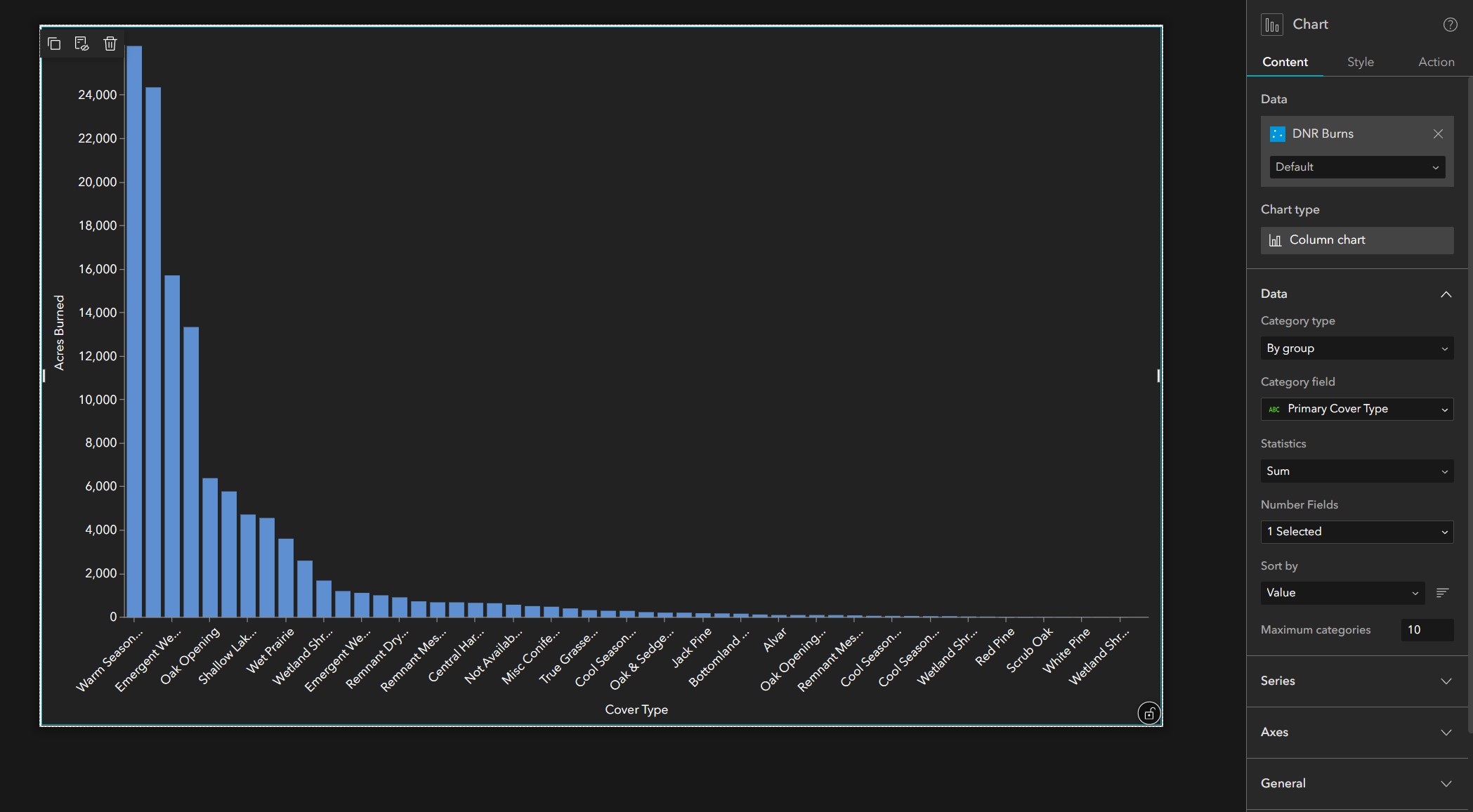Open the Sum statistics dropdown
The image size is (1473, 812).
1356,471
